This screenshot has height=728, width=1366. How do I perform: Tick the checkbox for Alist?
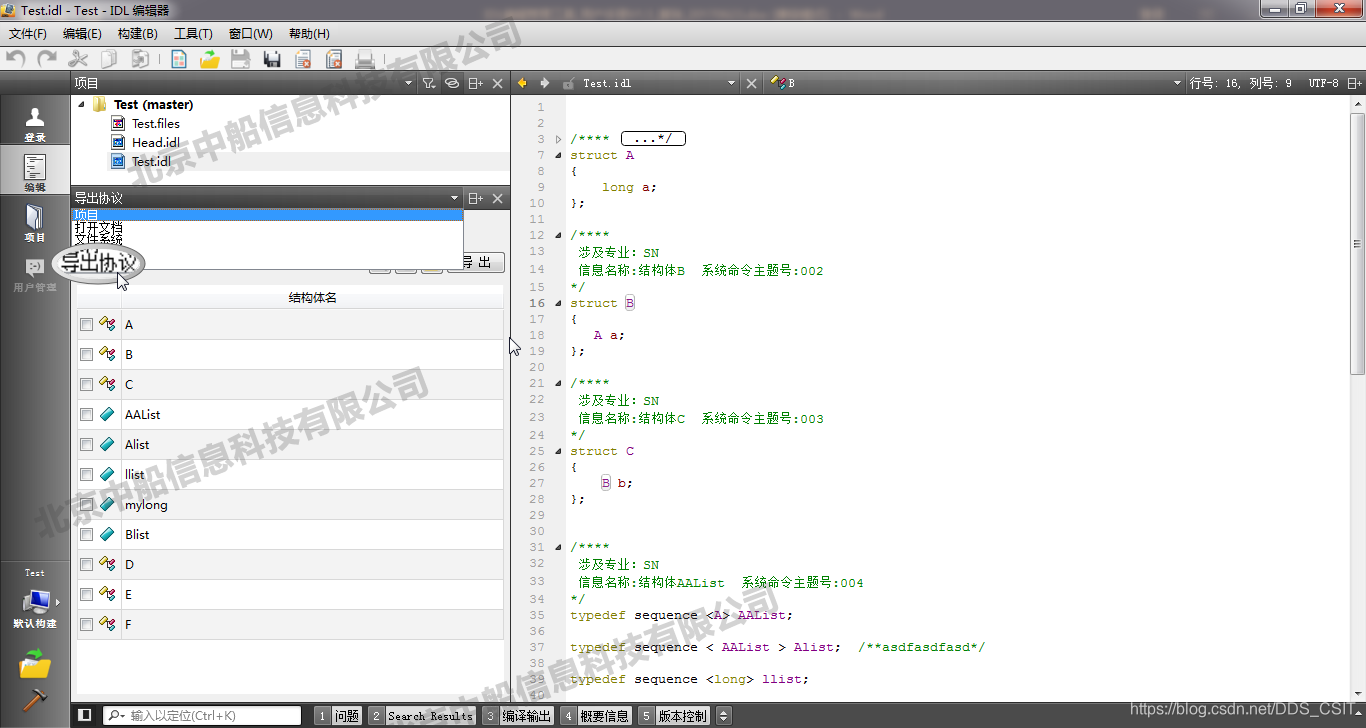(87, 444)
